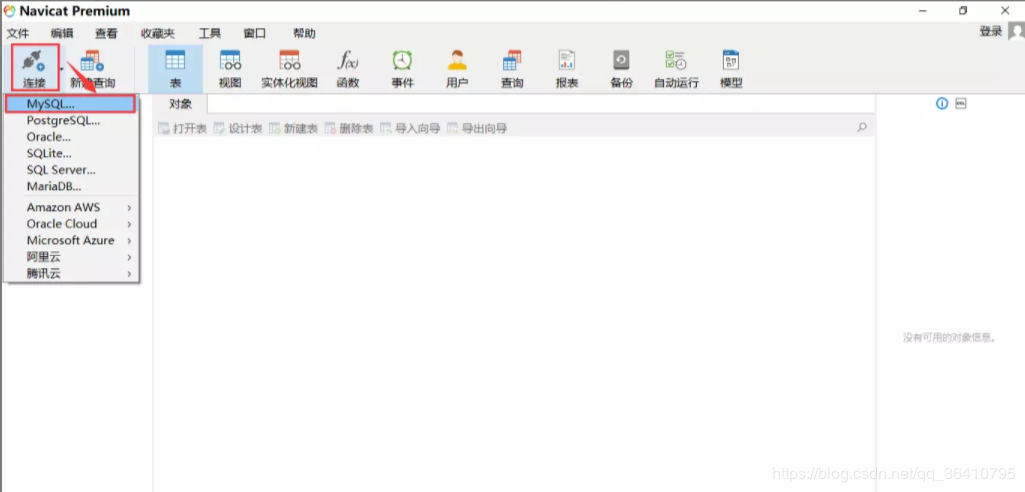Viewport: 1025px width, 492px height.
Task: Click the 删除表 delete table icon
Action: [x=330, y=128]
